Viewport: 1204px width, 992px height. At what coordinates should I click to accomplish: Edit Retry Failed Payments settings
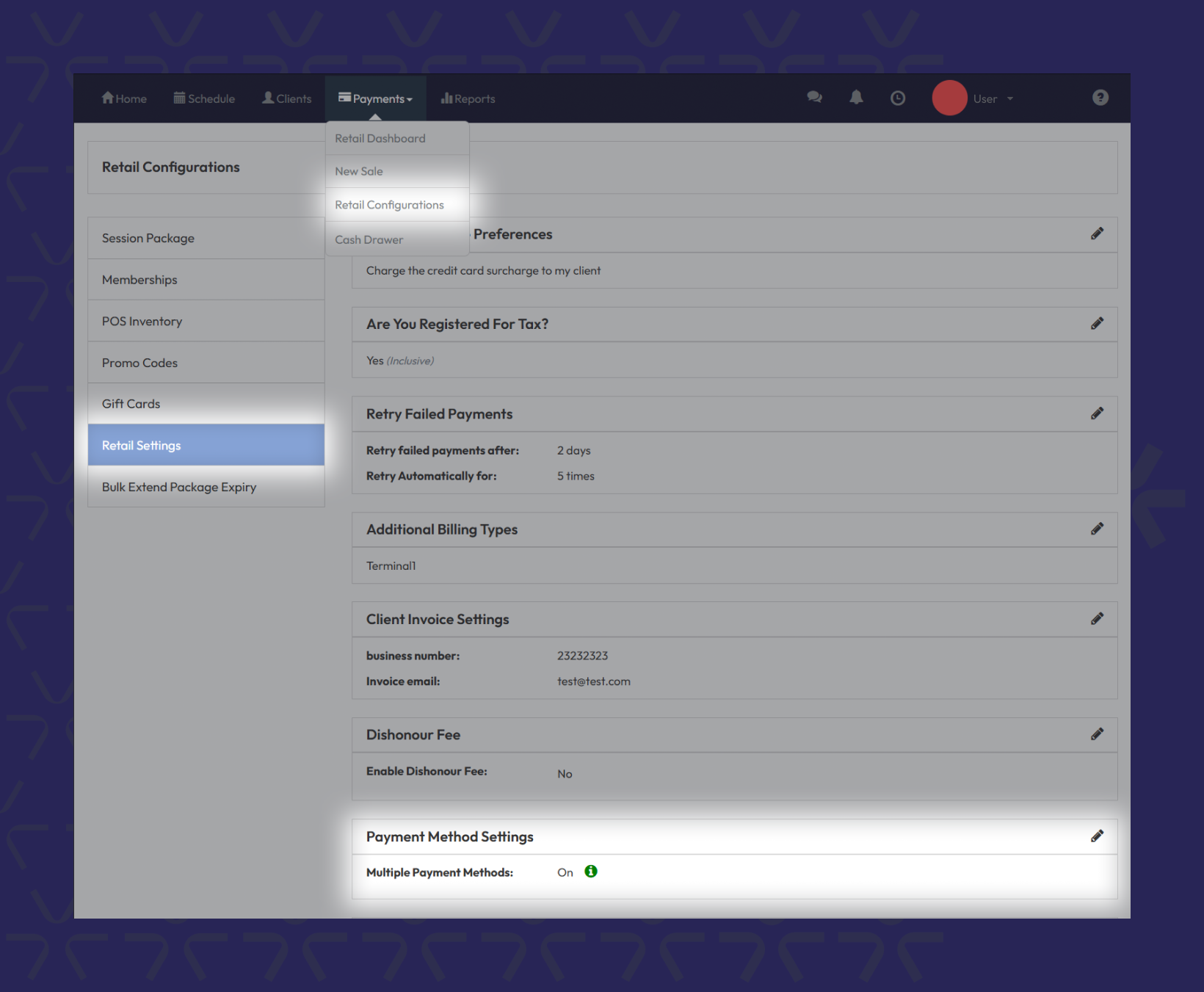click(x=1097, y=414)
